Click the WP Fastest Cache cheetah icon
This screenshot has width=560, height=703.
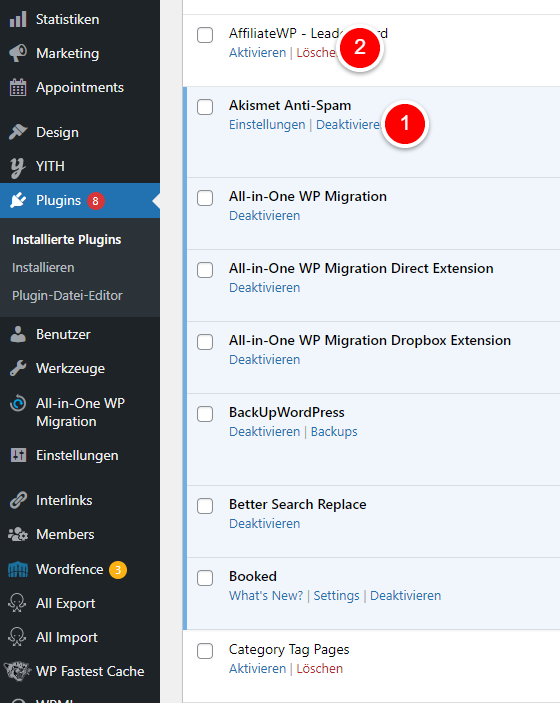(x=17, y=671)
